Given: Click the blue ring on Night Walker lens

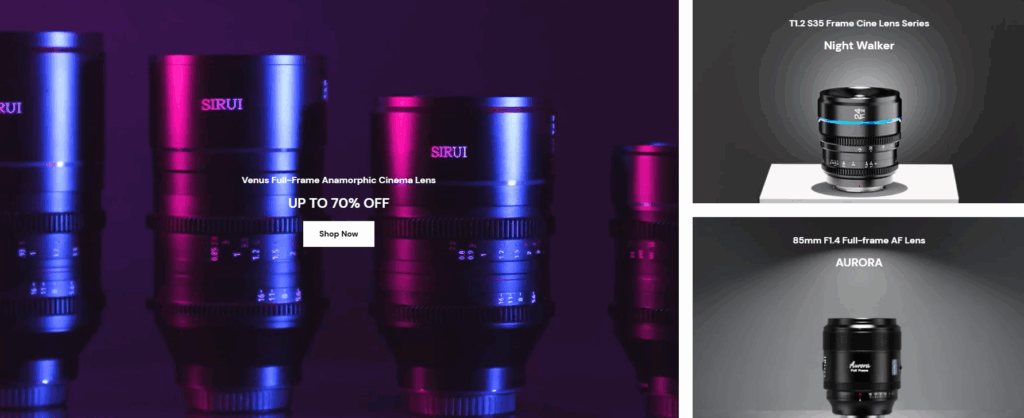Looking at the screenshot, I should 859,122.
